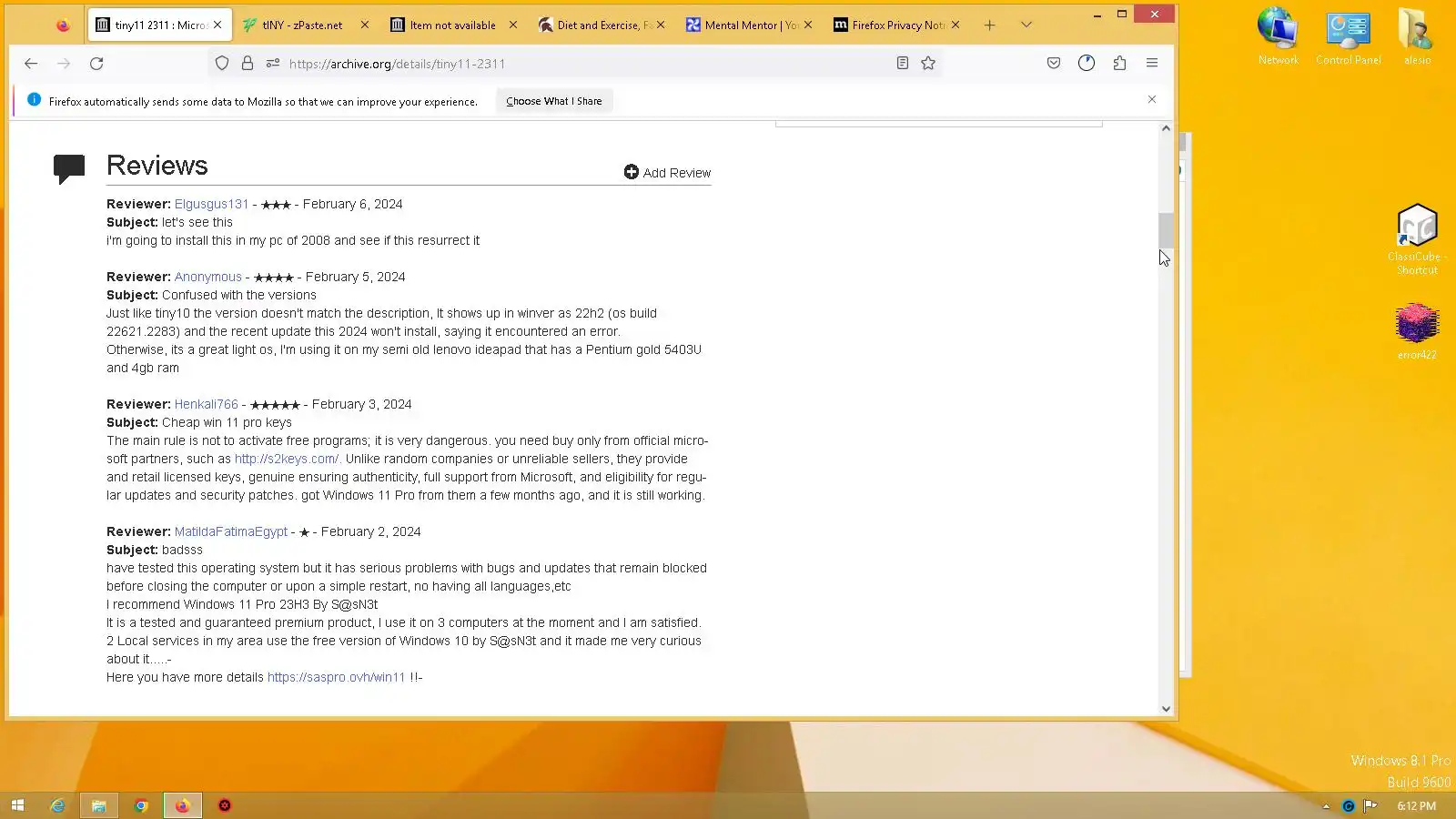Close the Mental Mentor tab

click(x=808, y=25)
